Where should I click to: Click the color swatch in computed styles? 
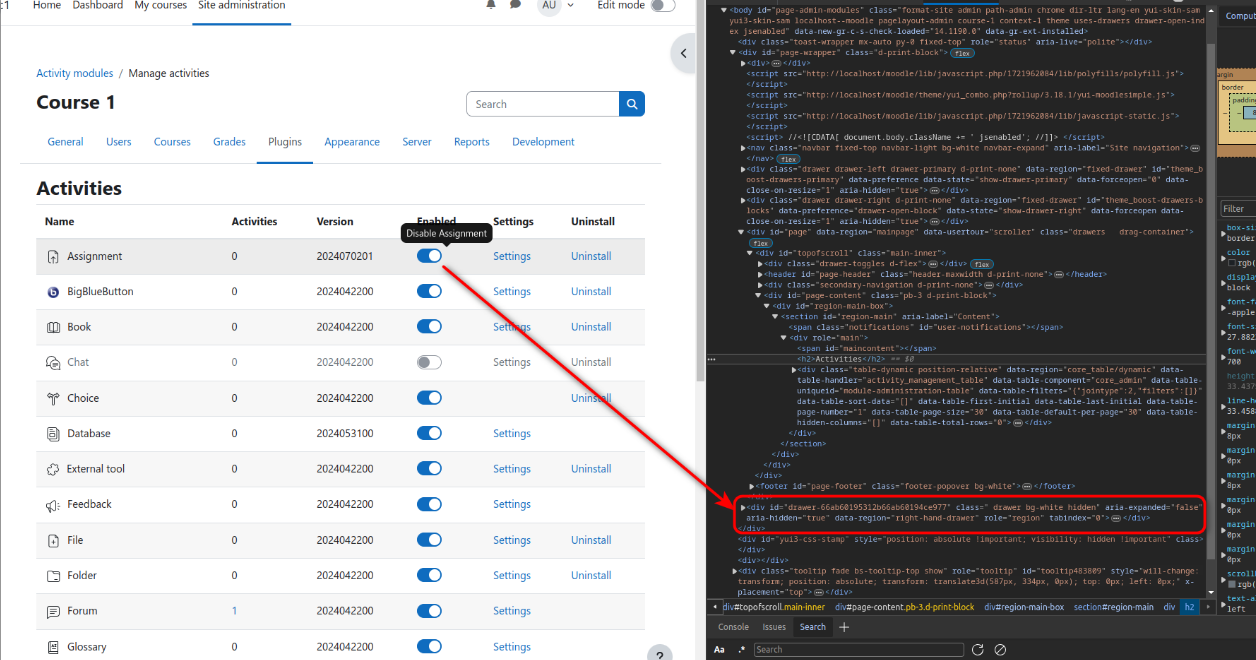[x=1231, y=264]
